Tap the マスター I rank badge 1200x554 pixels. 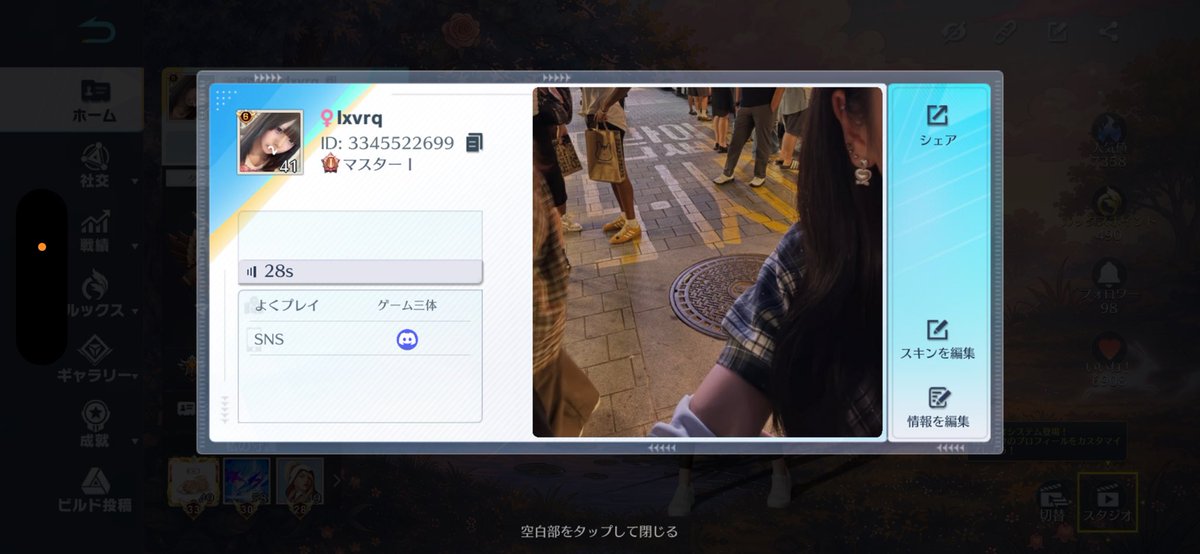point(331,165)
